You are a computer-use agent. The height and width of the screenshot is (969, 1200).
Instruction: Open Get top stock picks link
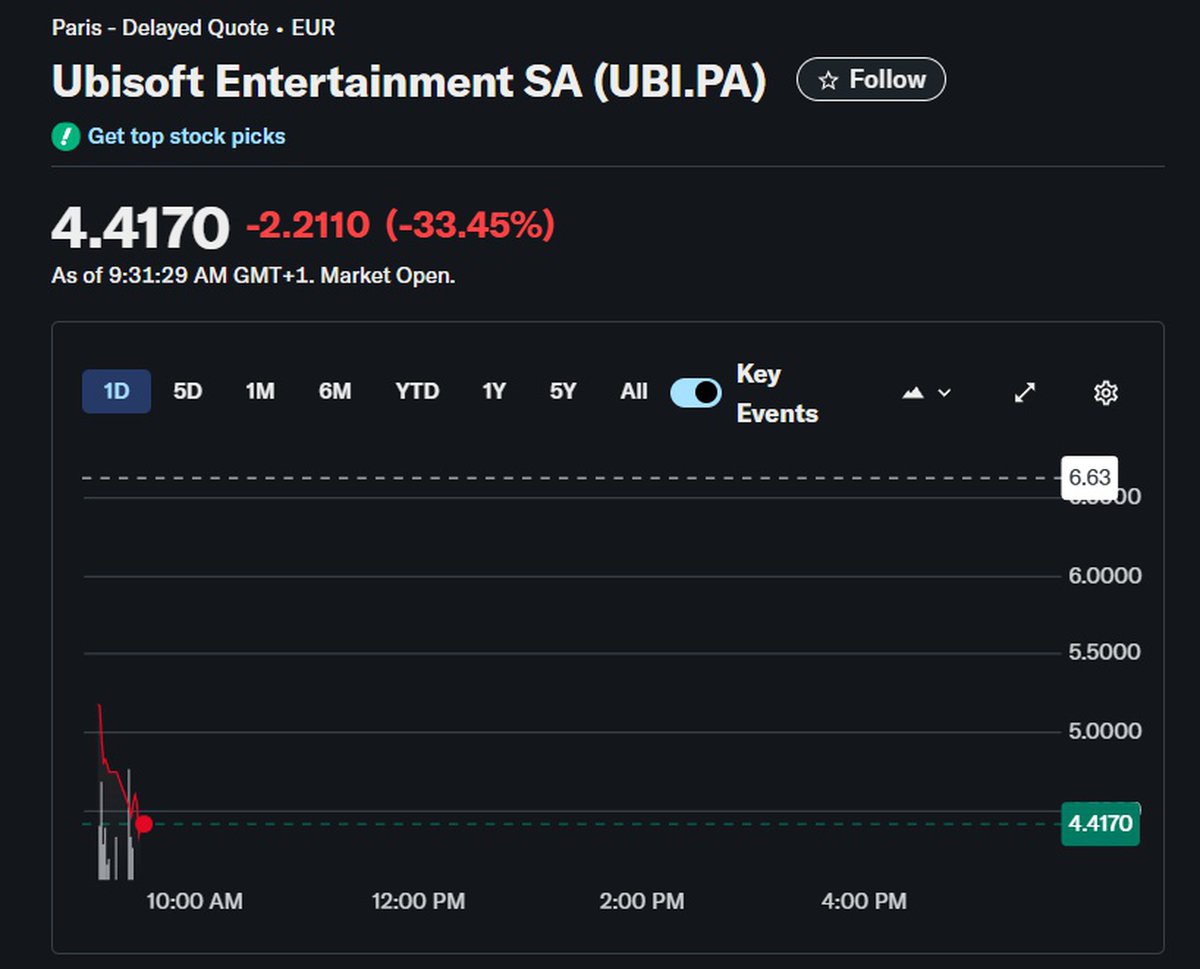(x=186, y=137)
